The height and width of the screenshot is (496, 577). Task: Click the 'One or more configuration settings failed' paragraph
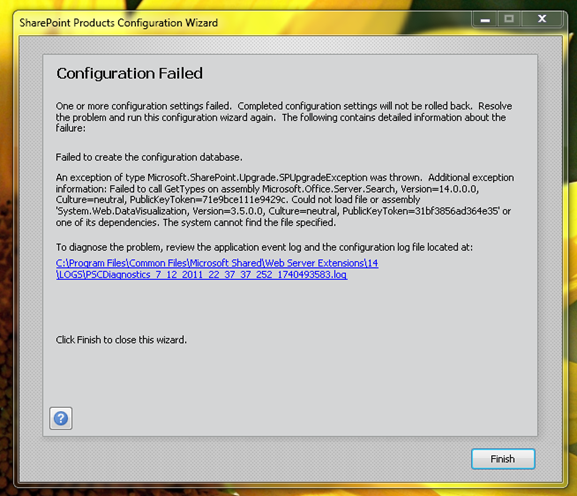point(284,117)
